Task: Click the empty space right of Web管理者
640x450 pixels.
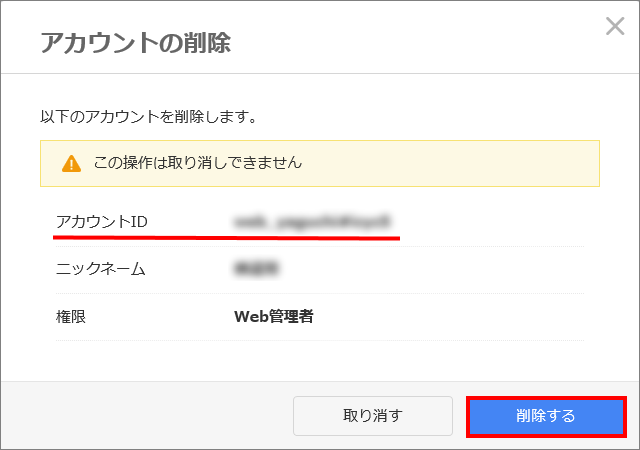Action: pos(449,316)
